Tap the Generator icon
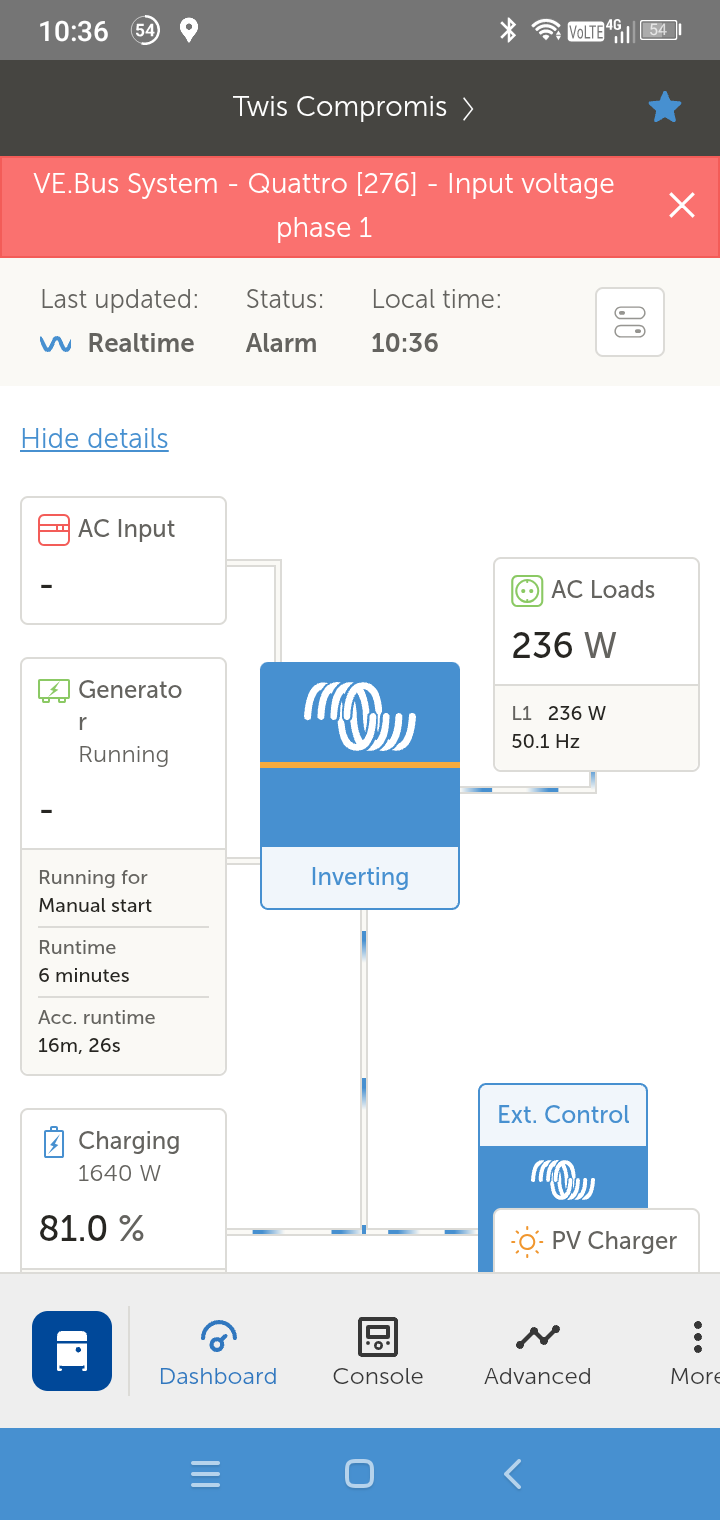 click(x=53, y=690)
